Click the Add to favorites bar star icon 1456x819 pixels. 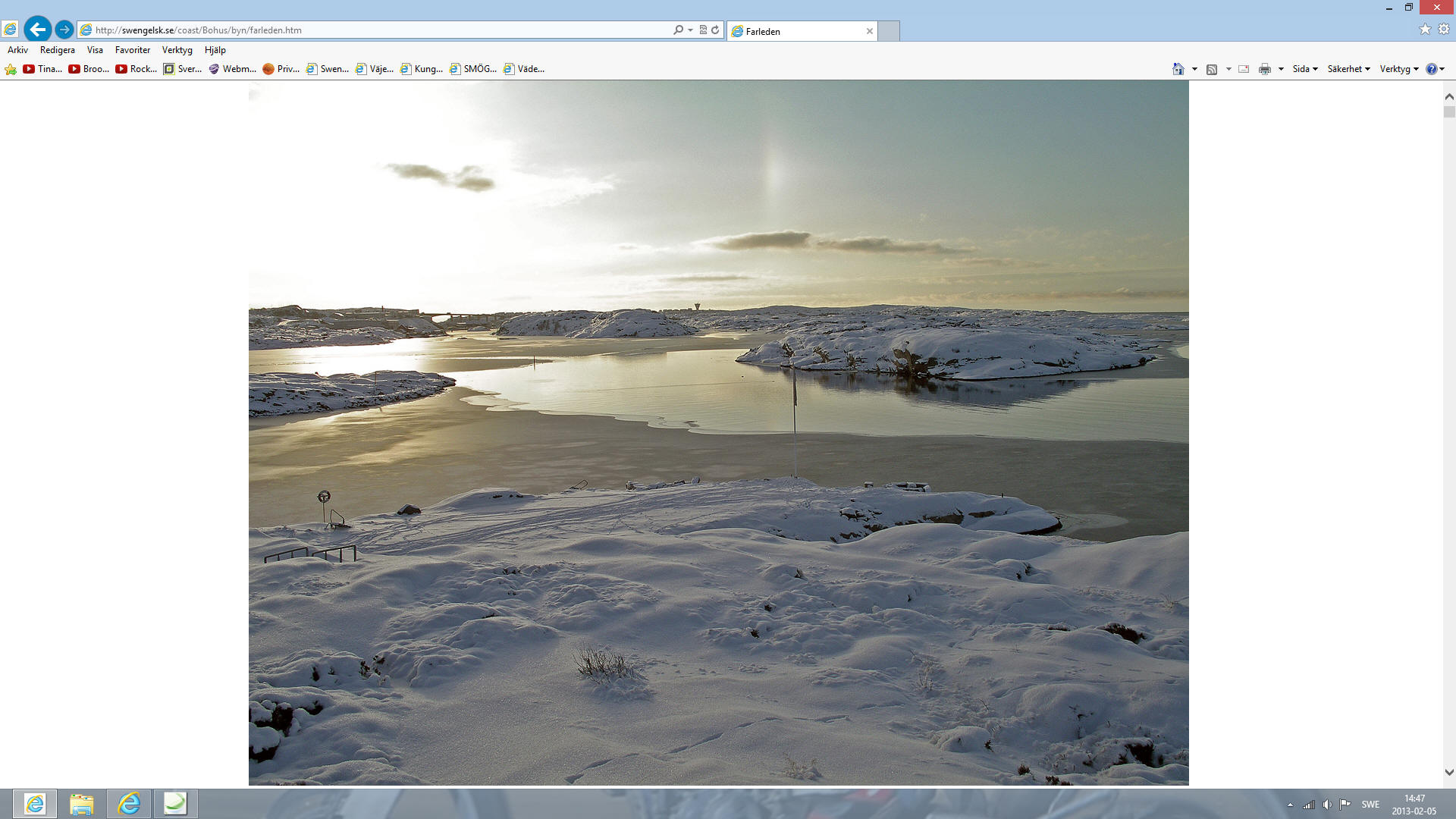tap(11, 69)
